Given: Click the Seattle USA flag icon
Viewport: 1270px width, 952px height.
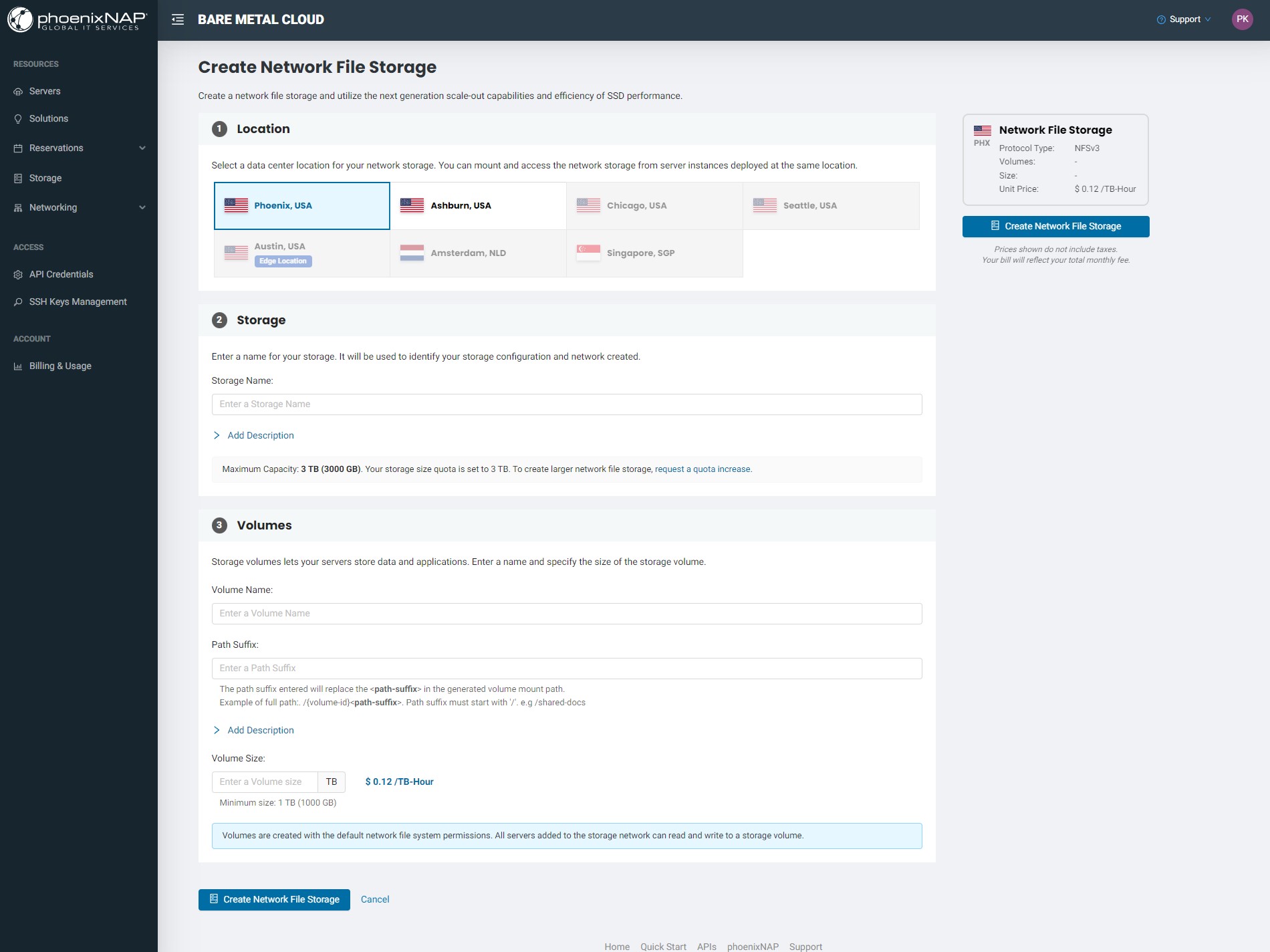Looking at the screenshot, I should coord(765,205).
